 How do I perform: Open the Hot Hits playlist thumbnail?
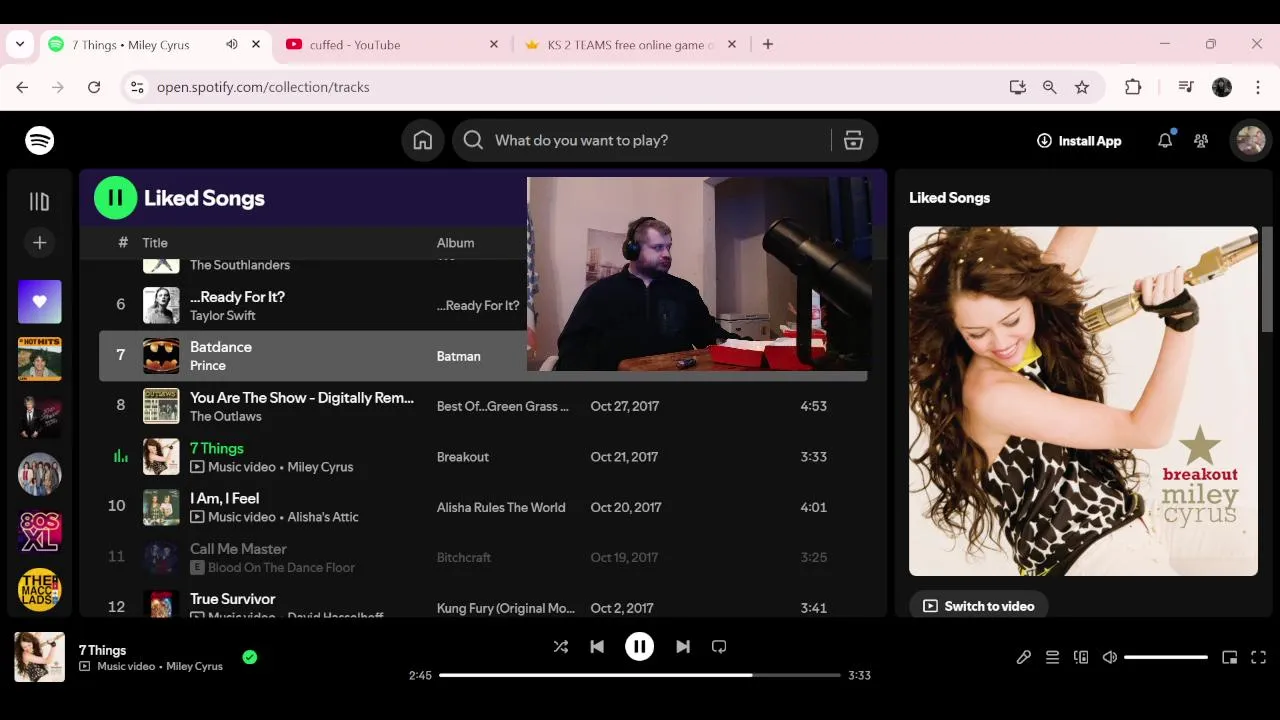[x=40, y=359]
